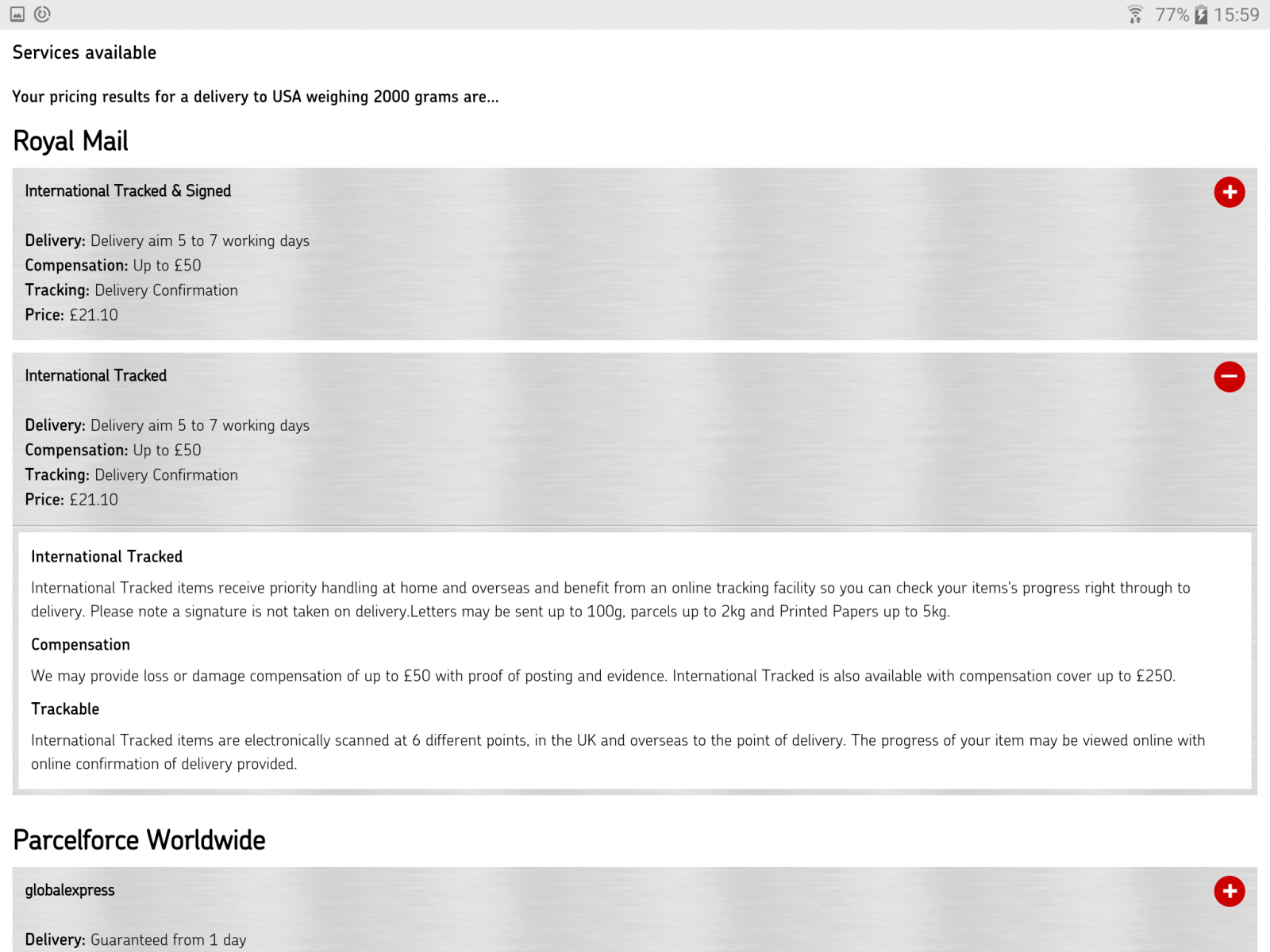This screenshot has width=1270, height=952.
Task: Open the screenshot notification icon
Action: (17, 14)
